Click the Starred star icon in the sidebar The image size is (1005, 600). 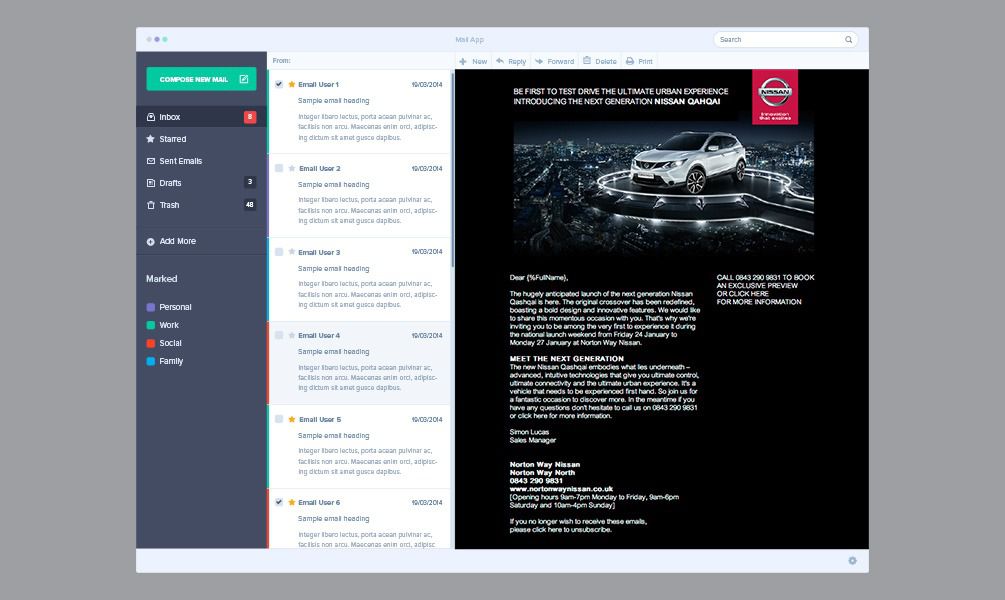151,139
